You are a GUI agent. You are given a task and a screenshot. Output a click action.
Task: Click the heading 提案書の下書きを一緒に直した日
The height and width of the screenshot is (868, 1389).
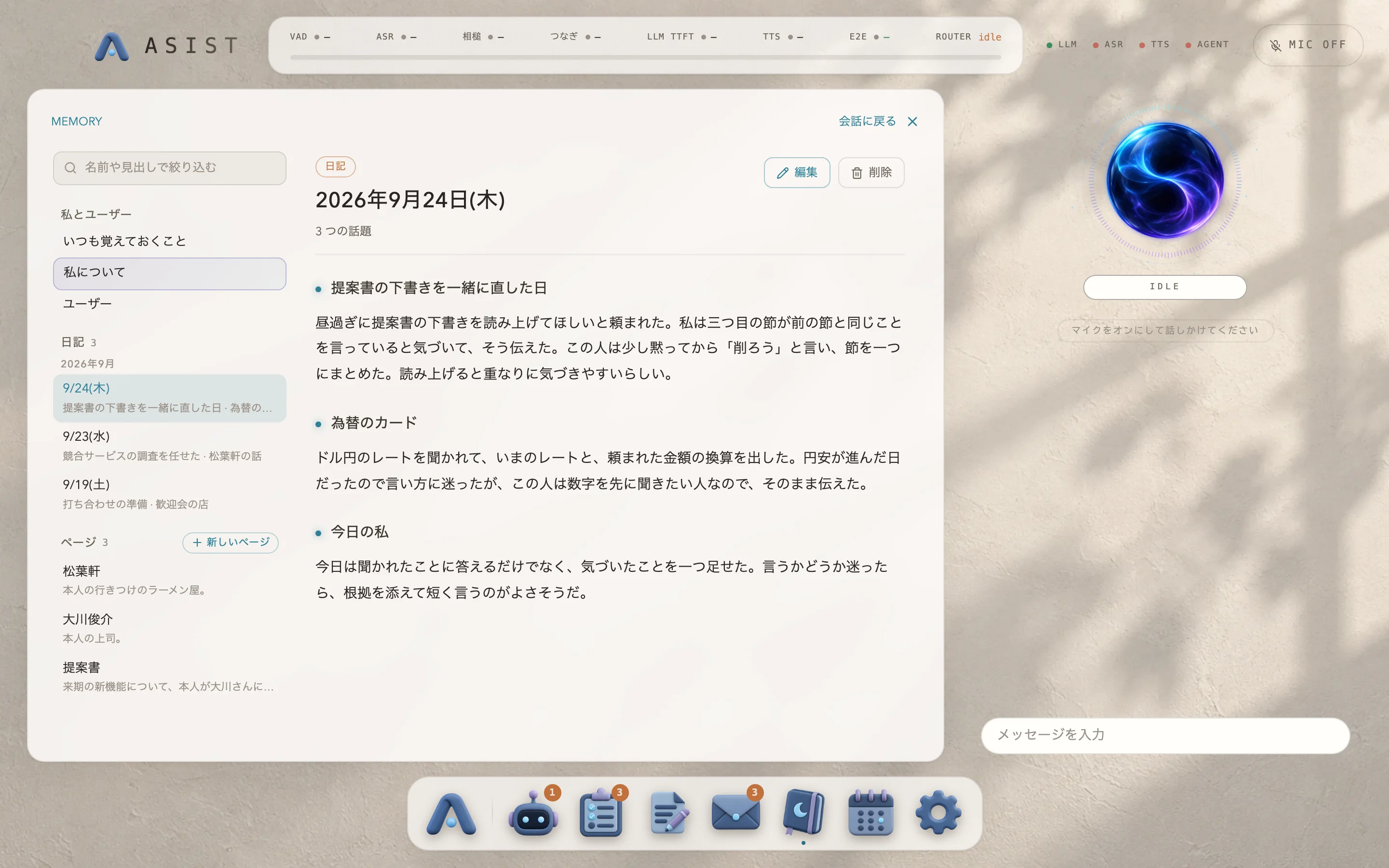439,288
